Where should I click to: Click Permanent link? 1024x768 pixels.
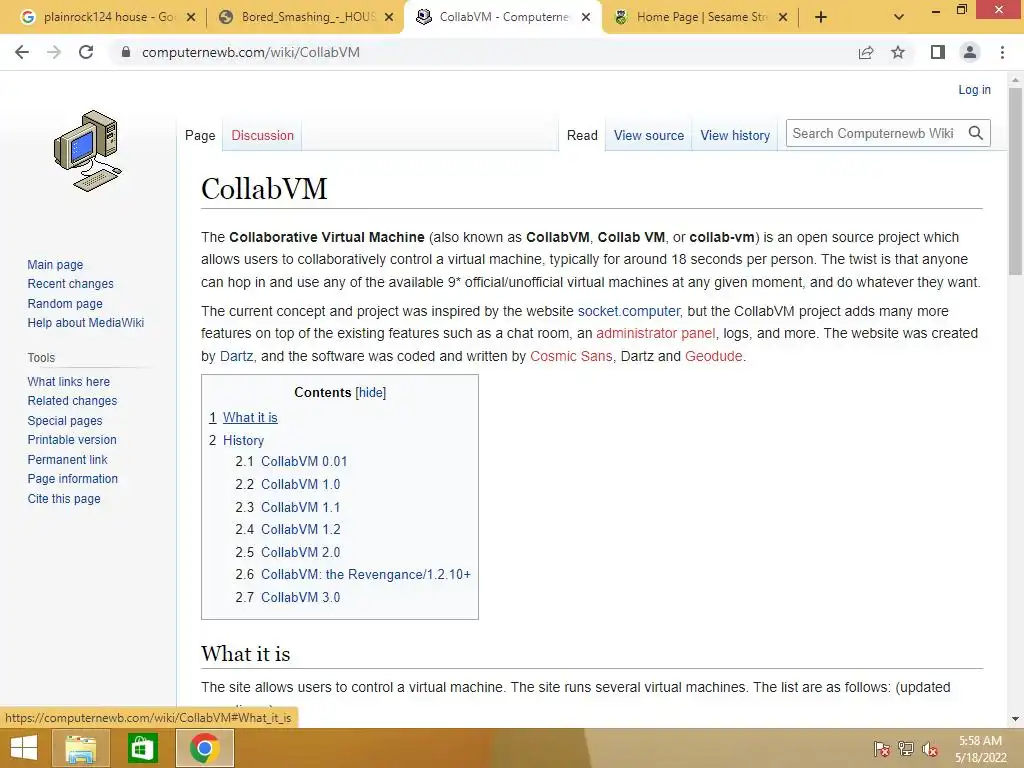67,459
